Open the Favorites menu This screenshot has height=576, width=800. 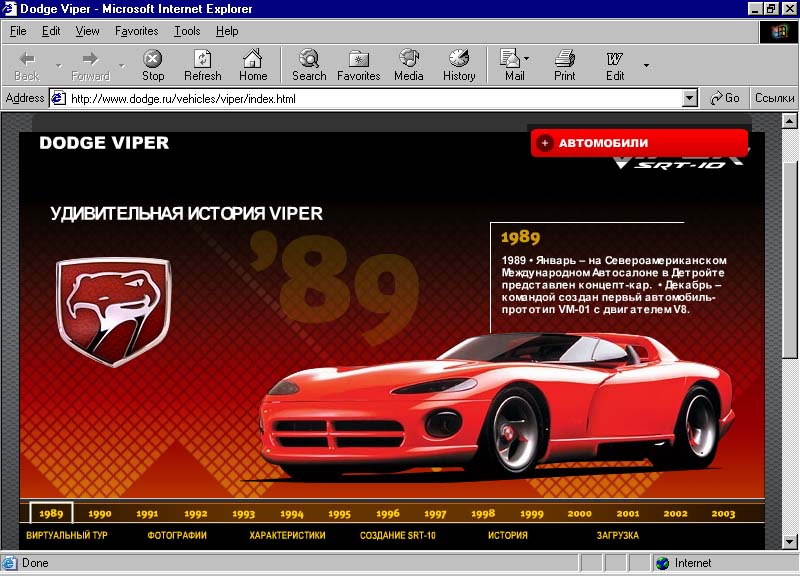136,31
